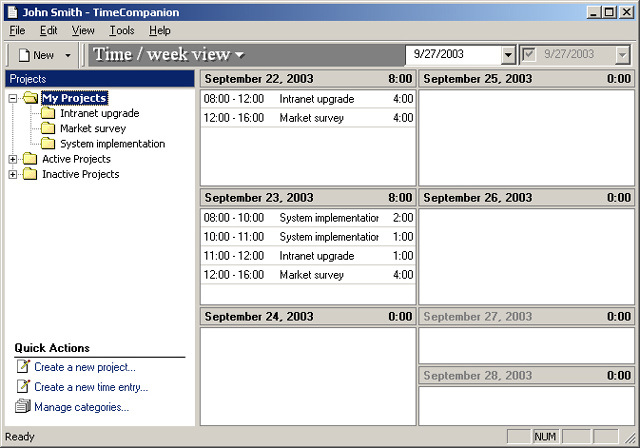Expand the Inactive Projects tree node
This screenshot has height=448, width=640.
pos(12,174)
